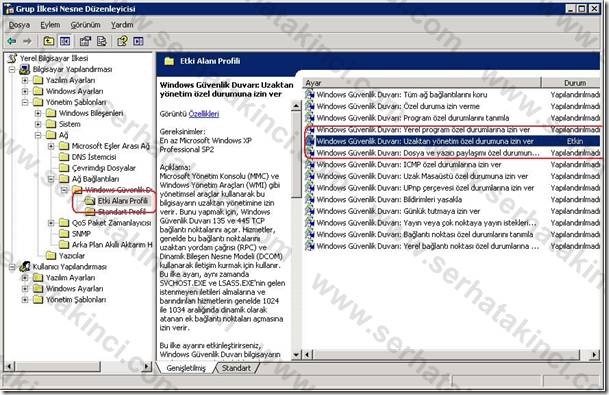Click the Help toolbar icon
609x395 pixels.
122,41
